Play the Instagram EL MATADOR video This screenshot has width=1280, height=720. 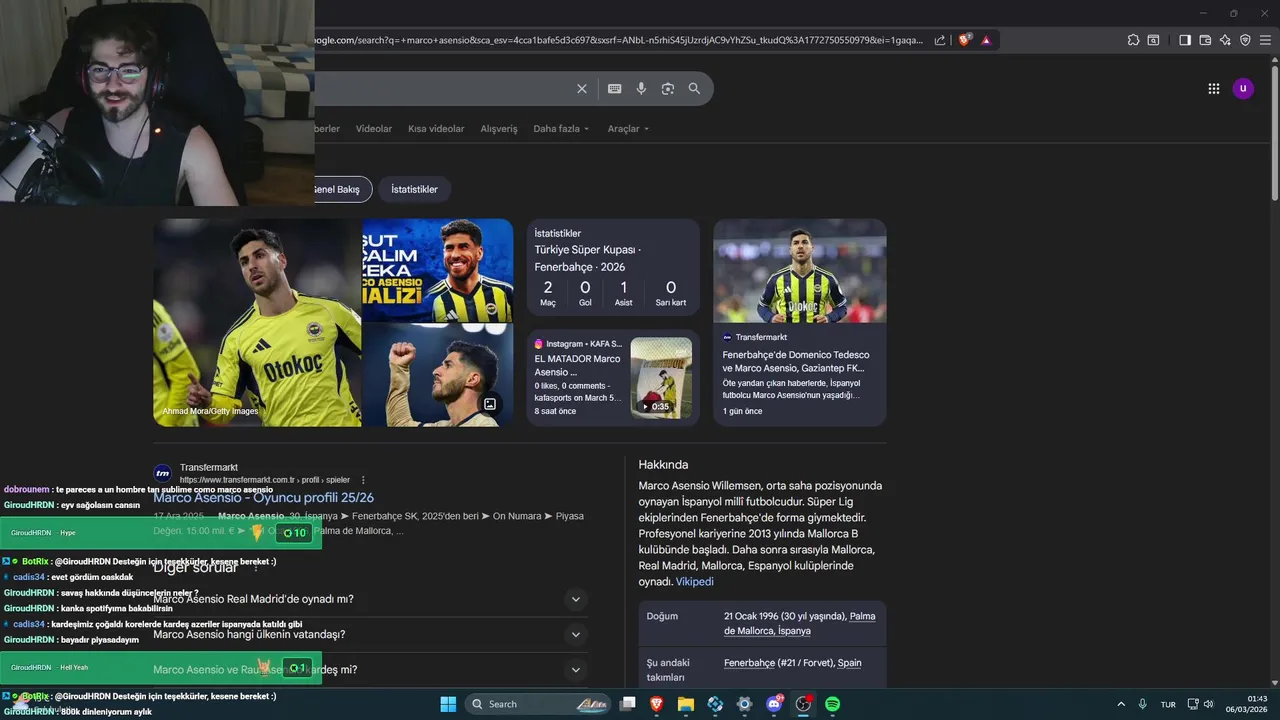pyautogui.click(x=661, y=377)
